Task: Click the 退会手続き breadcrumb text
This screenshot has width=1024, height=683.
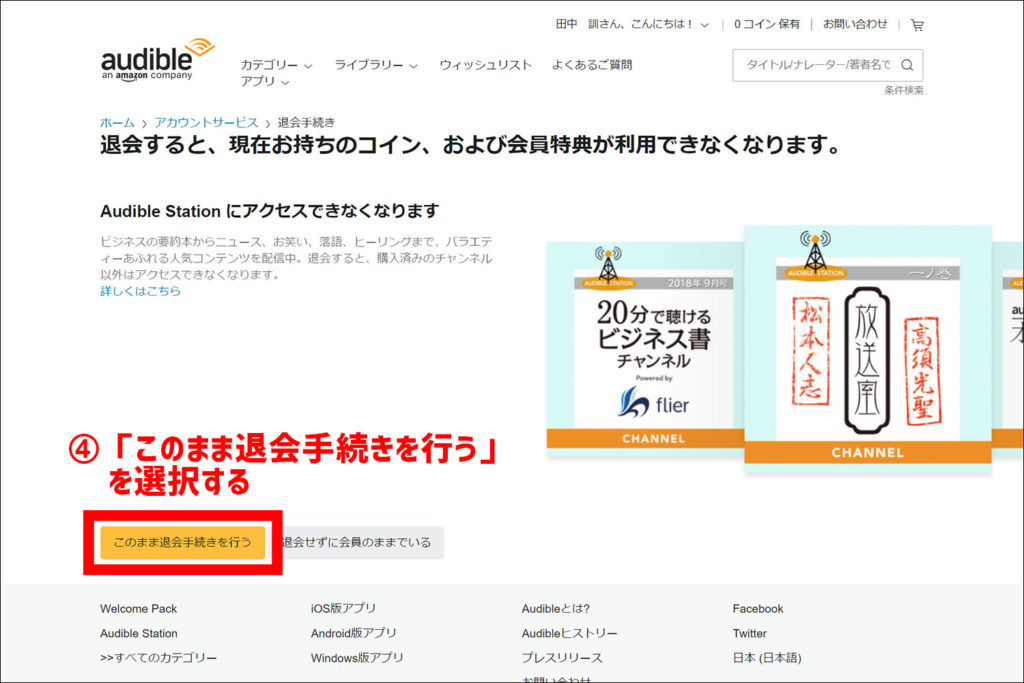Action: pos(306,122)
